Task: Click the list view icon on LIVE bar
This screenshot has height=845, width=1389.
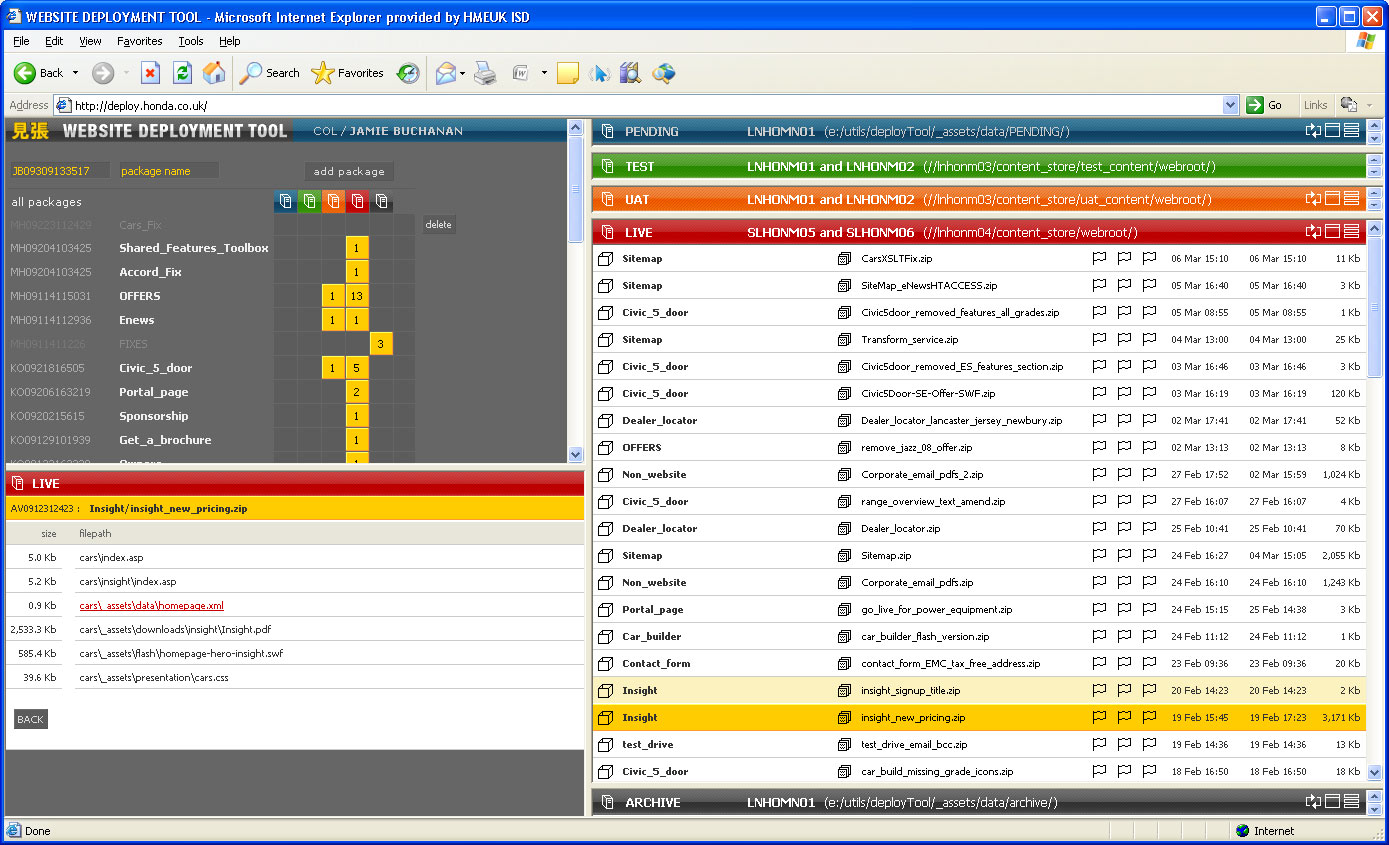Action: [x=1351, y=232]
